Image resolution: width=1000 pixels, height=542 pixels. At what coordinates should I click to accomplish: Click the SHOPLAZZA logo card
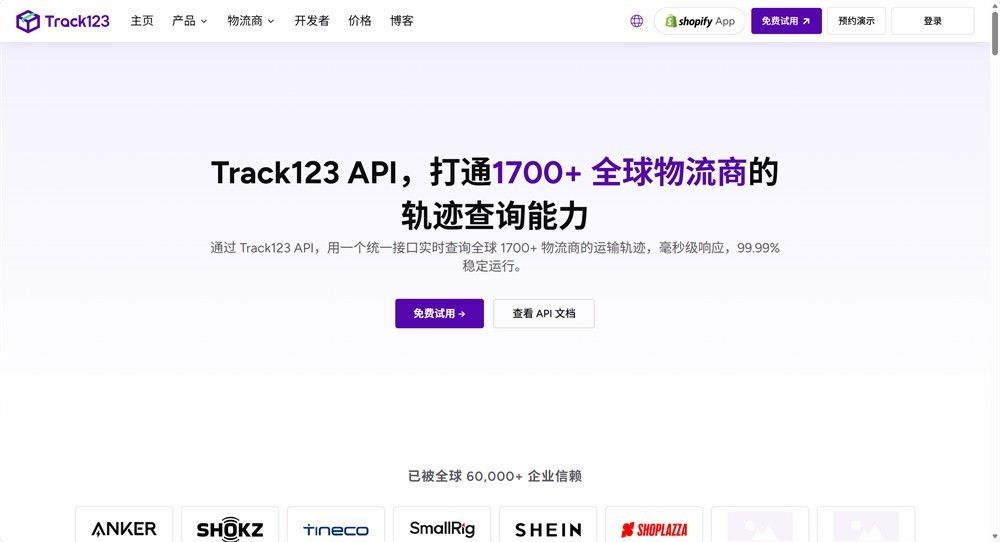[654, 525]
